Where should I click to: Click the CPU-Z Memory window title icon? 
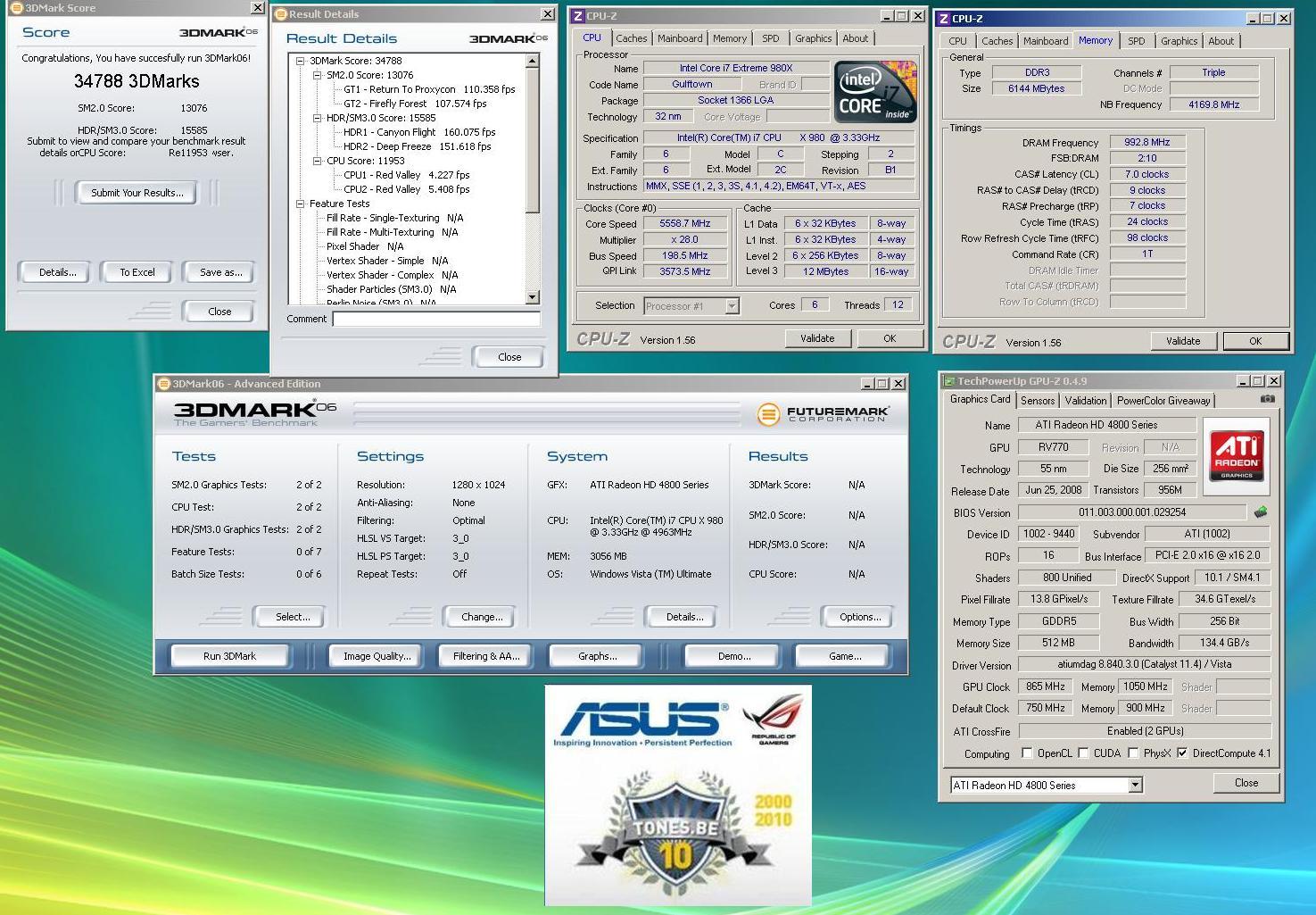pos(943,18)
